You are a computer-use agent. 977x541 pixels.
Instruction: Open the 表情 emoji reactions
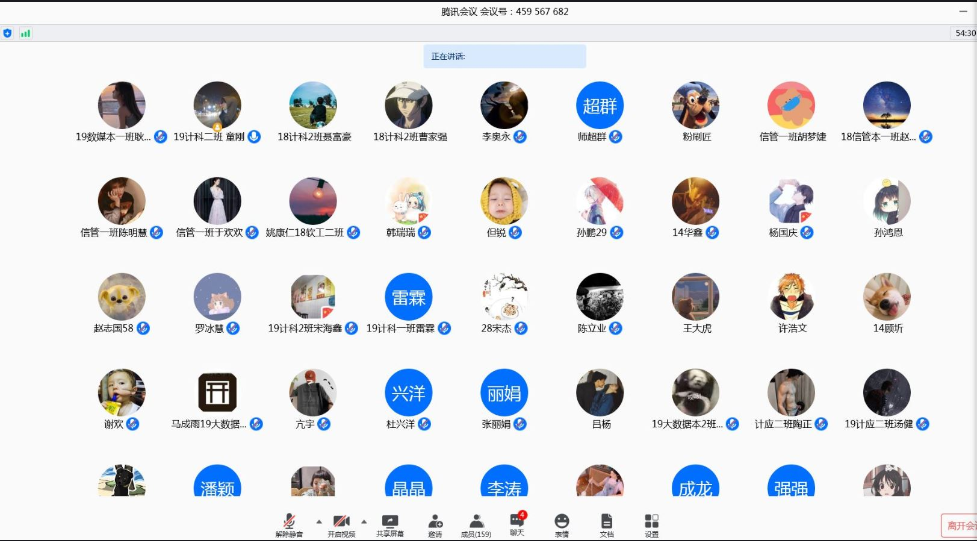pyautogui.click(x=562, y=525)
